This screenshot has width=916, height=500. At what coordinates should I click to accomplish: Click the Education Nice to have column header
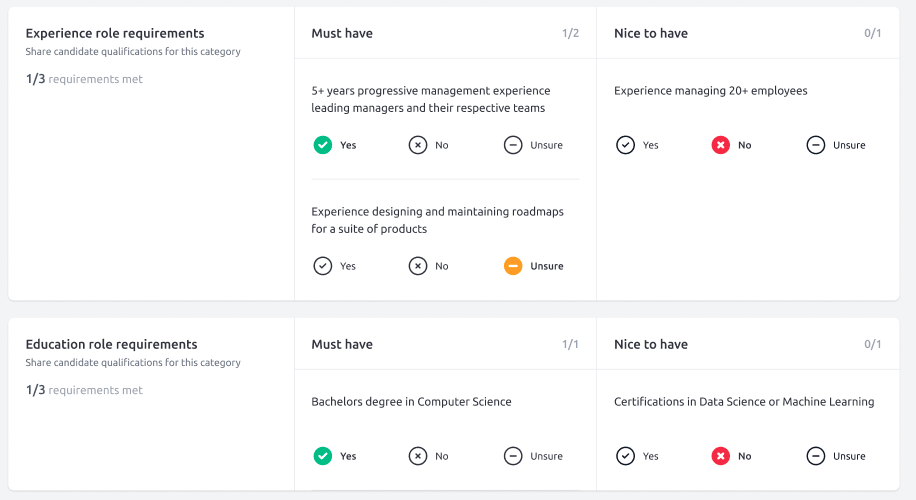(x=651, y=344)
